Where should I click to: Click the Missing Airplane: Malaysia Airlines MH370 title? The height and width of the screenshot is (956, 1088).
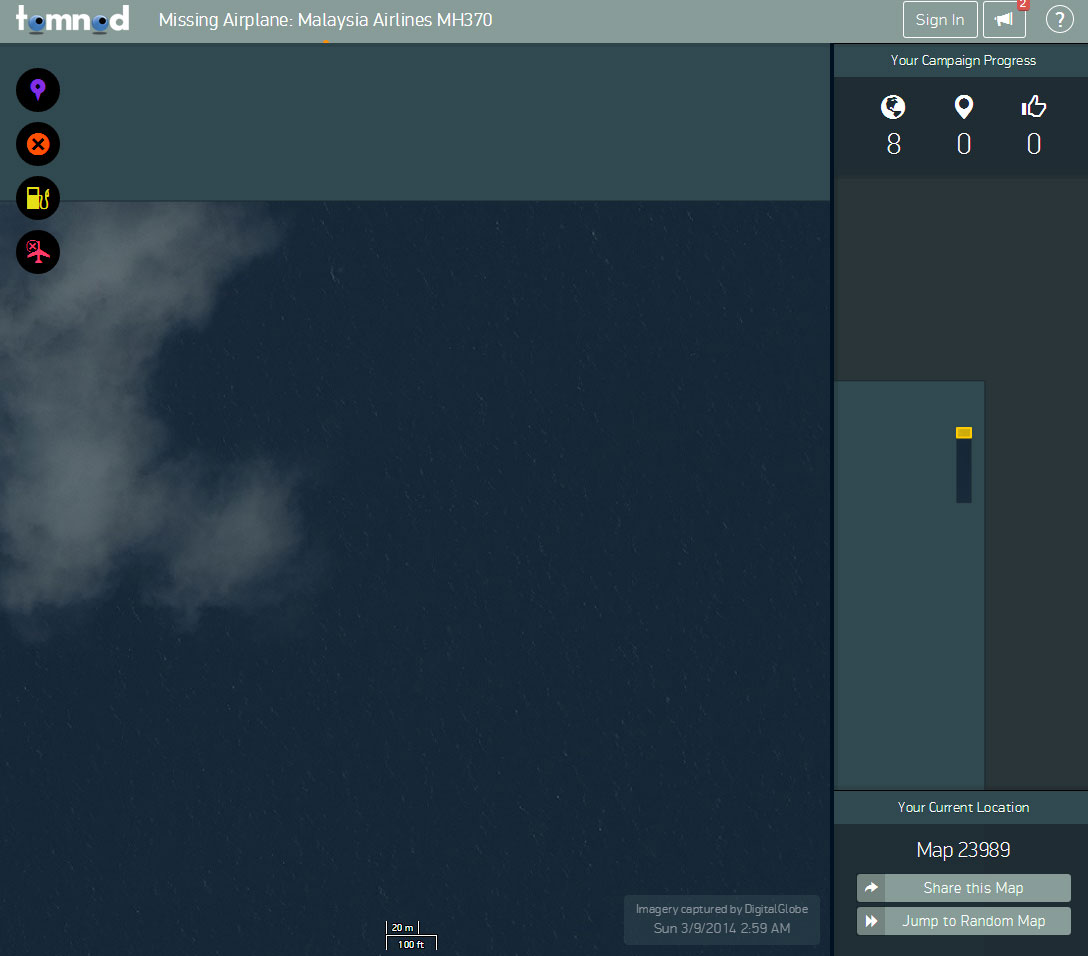click(325, 20)
